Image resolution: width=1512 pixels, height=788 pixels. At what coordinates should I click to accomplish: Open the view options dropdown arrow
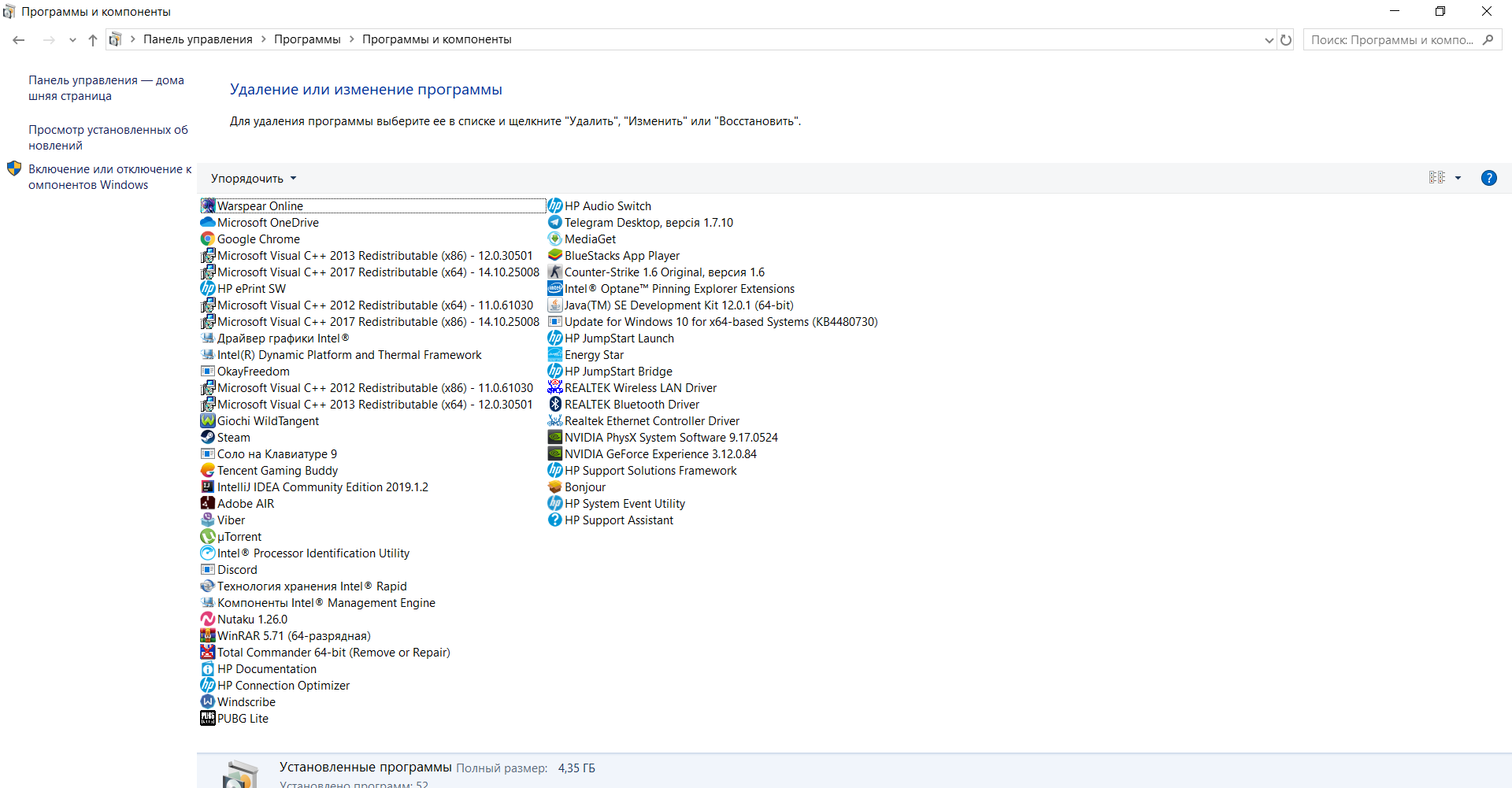[1458, 178]
